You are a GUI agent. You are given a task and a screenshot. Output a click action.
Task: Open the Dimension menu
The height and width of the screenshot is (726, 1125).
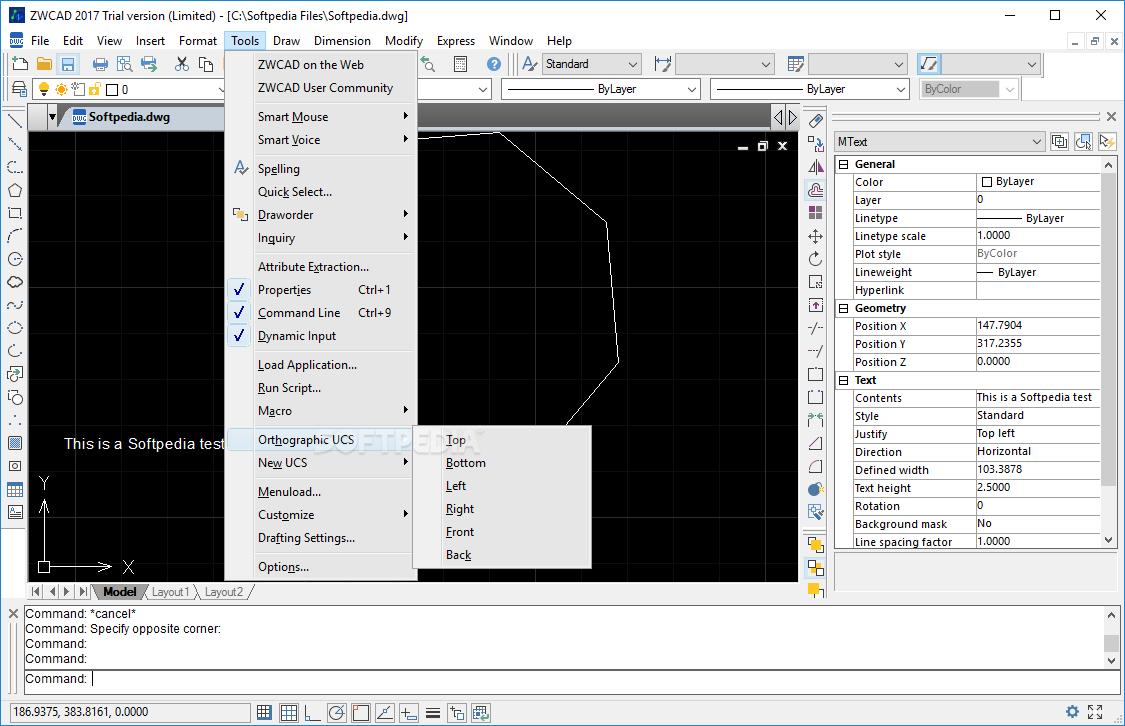(342, 41)
